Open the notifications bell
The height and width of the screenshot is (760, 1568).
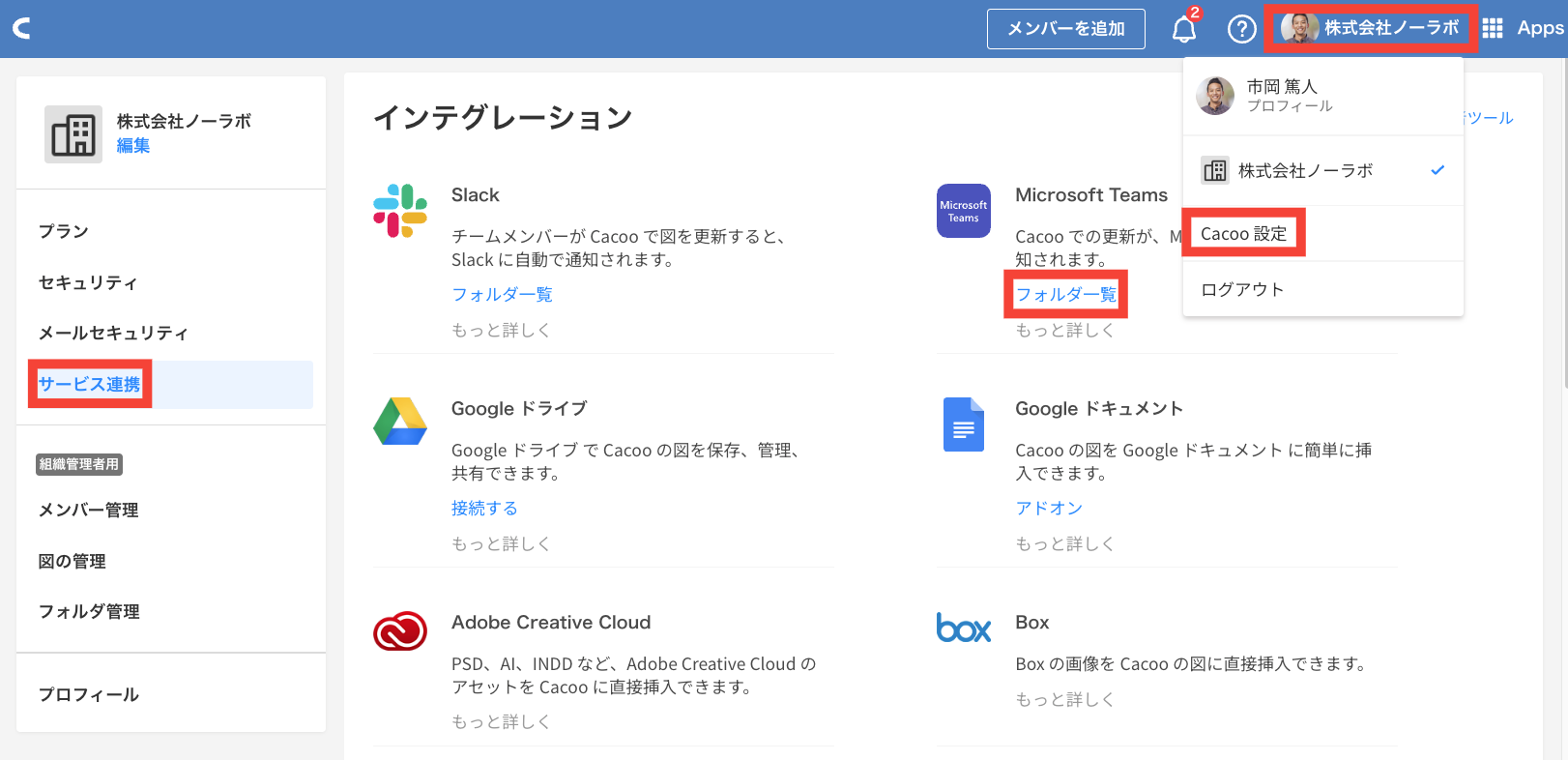coord(1184,29)
